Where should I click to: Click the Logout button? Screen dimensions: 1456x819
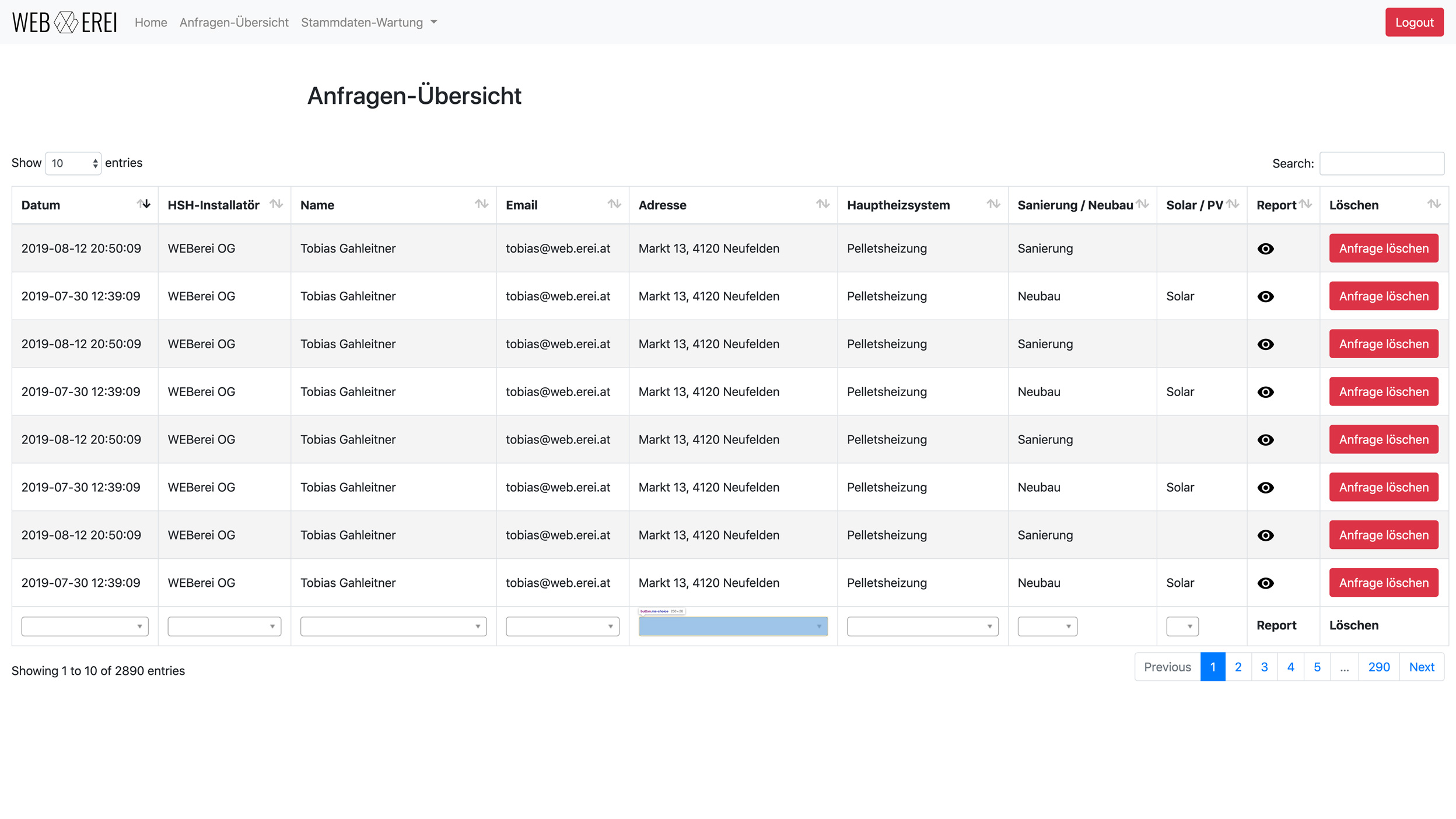tap(1414, 22)
